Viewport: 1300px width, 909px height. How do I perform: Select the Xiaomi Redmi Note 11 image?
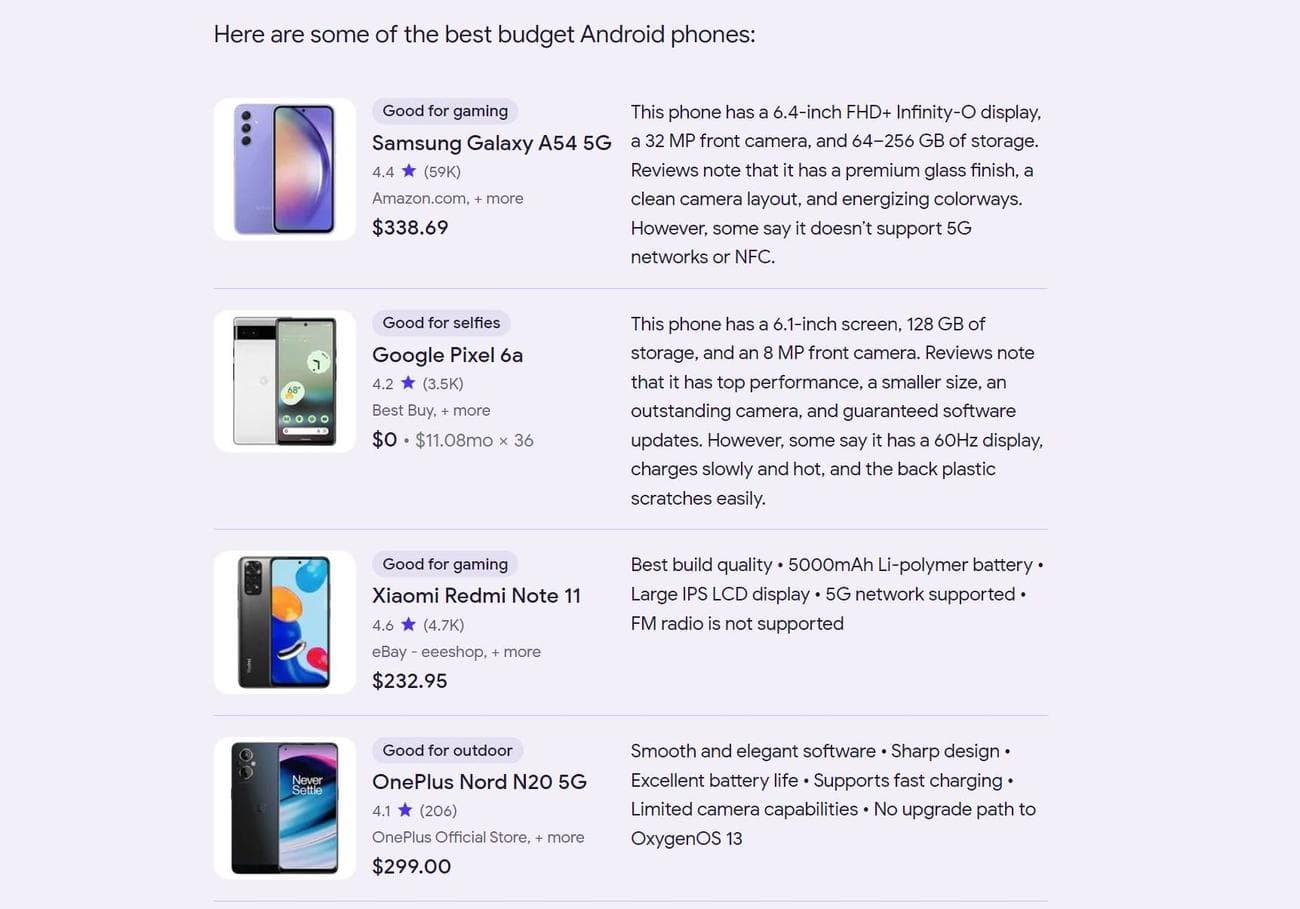point(284,622)
